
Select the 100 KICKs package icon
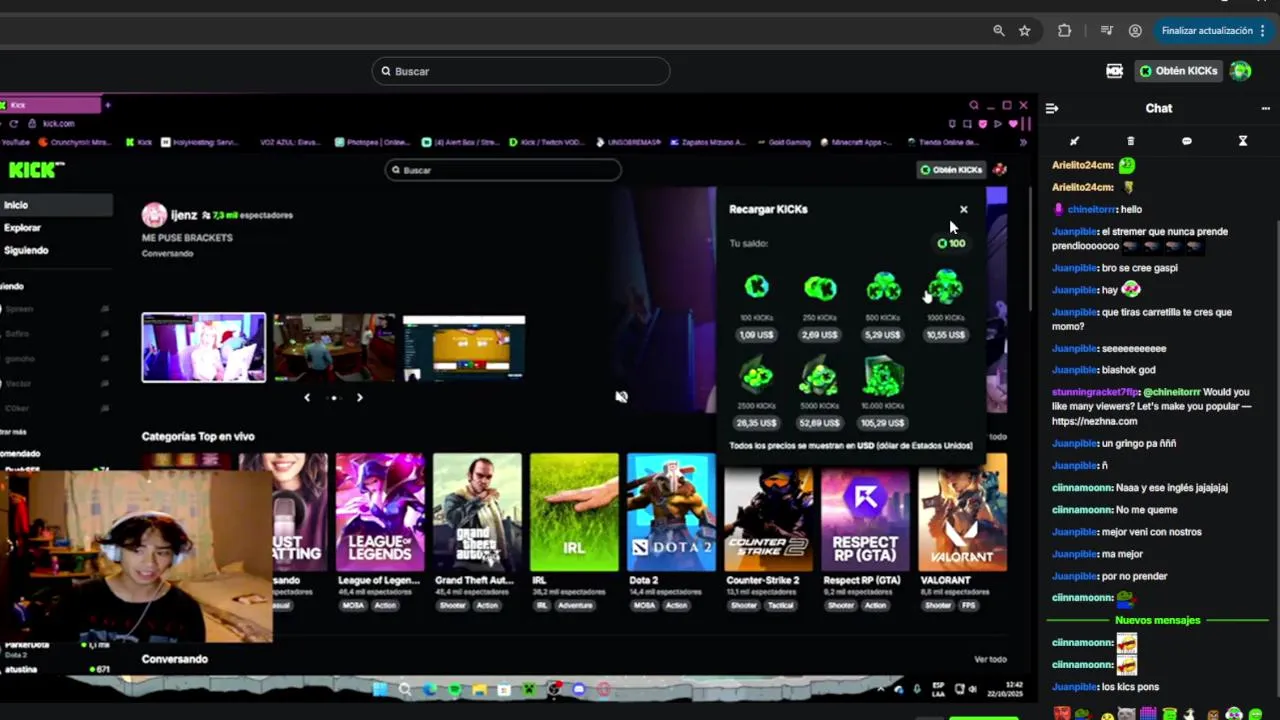click(x=757, y=288)
